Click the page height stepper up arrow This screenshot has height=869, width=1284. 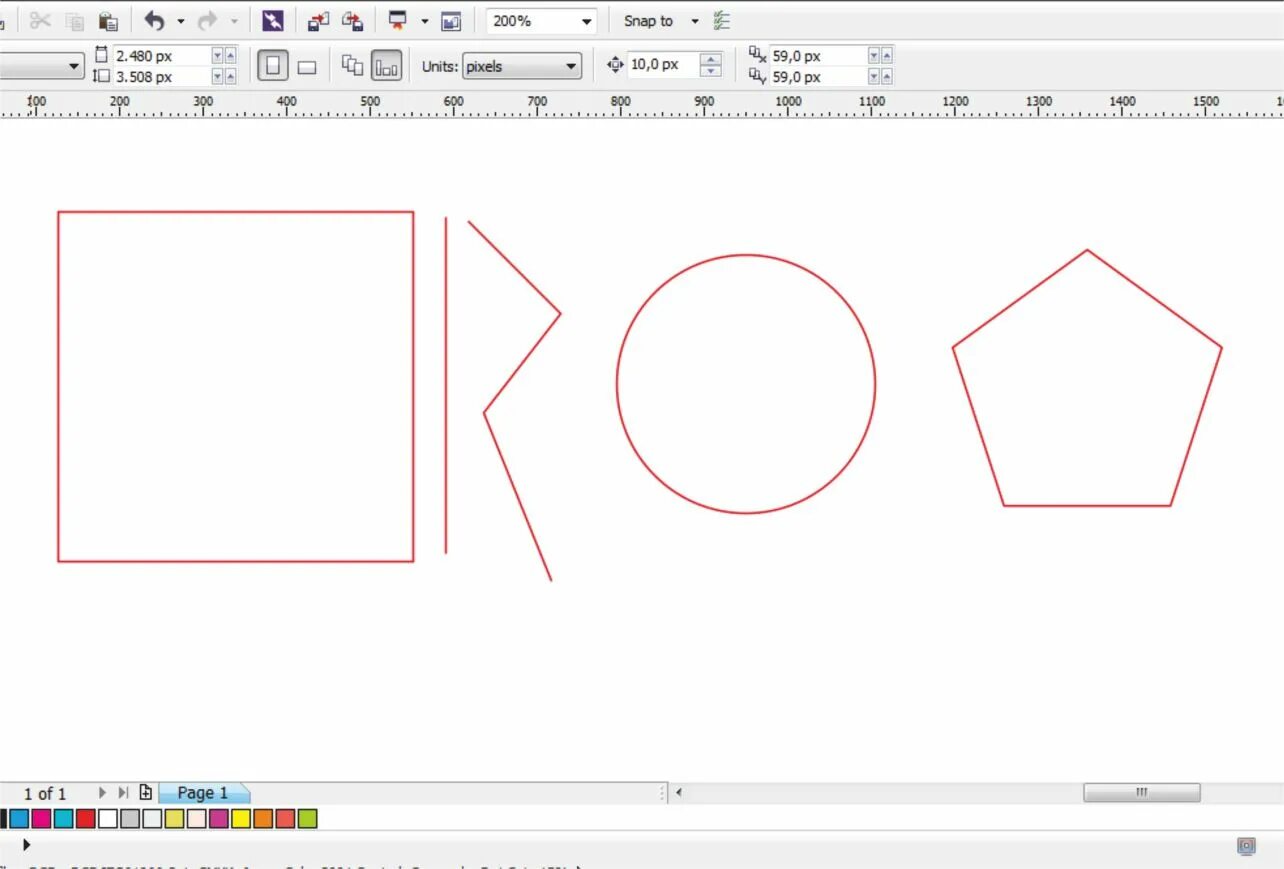pos(231,77)
